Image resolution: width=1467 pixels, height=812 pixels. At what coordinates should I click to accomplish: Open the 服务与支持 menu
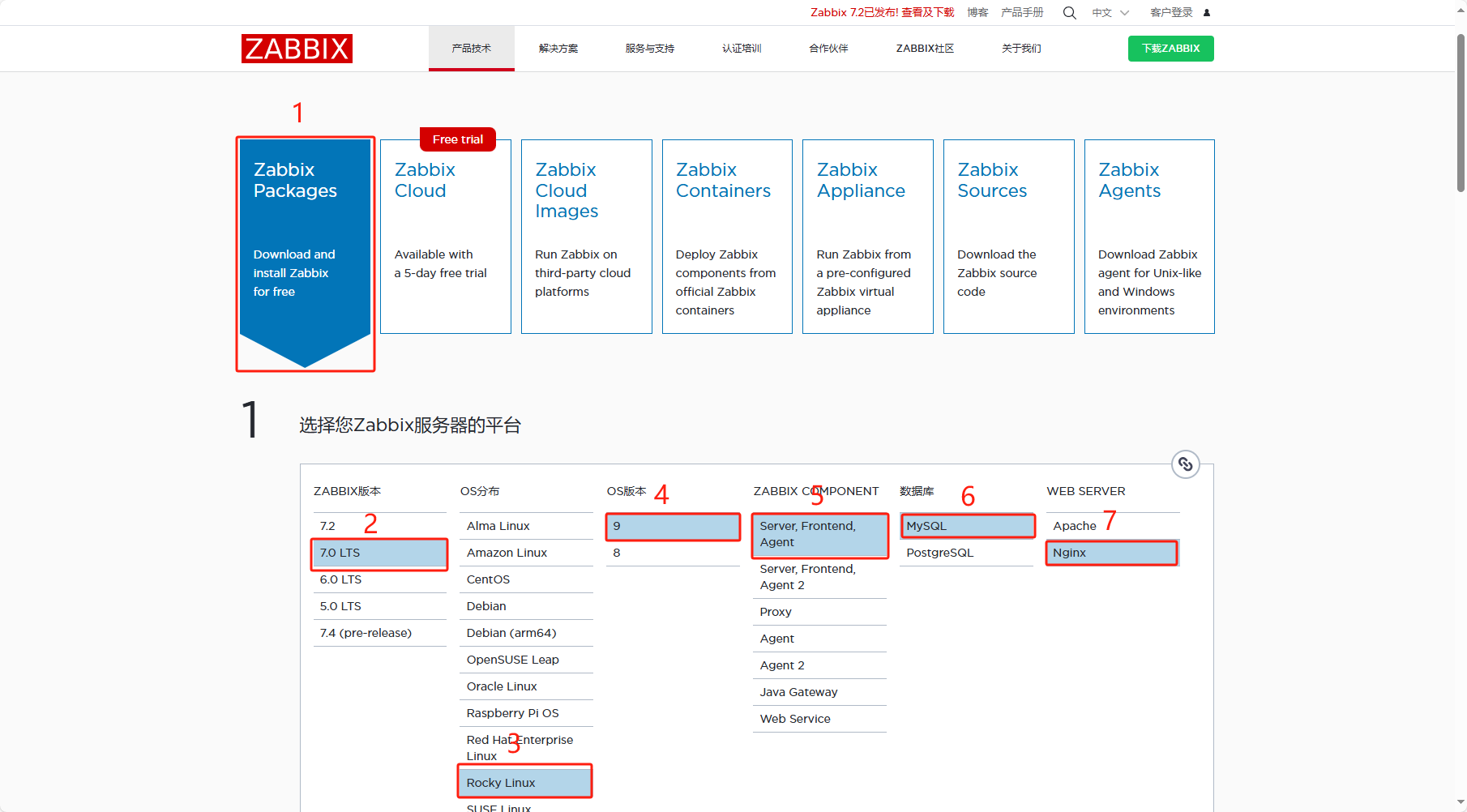[650, 49]
